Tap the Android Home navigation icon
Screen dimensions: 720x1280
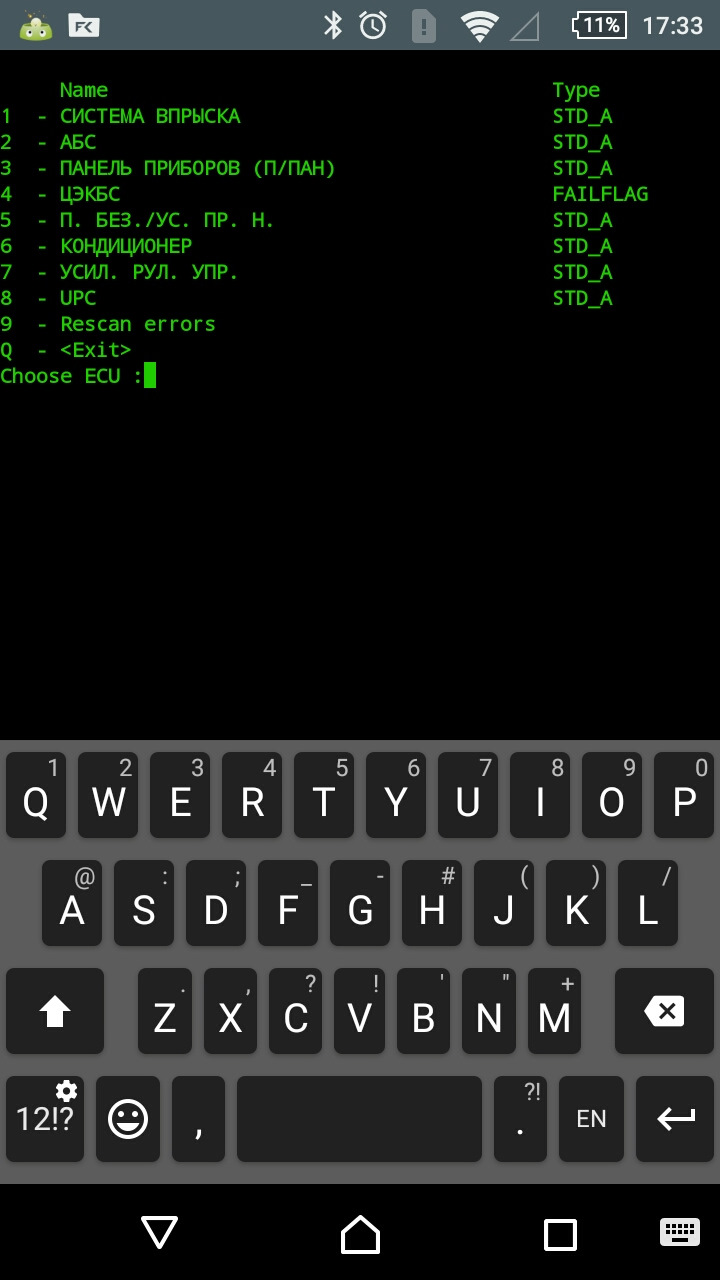pos(360,1234)
